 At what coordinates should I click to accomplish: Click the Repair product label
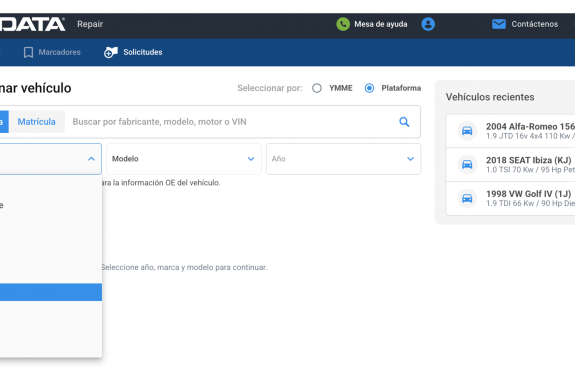(90, 24)
